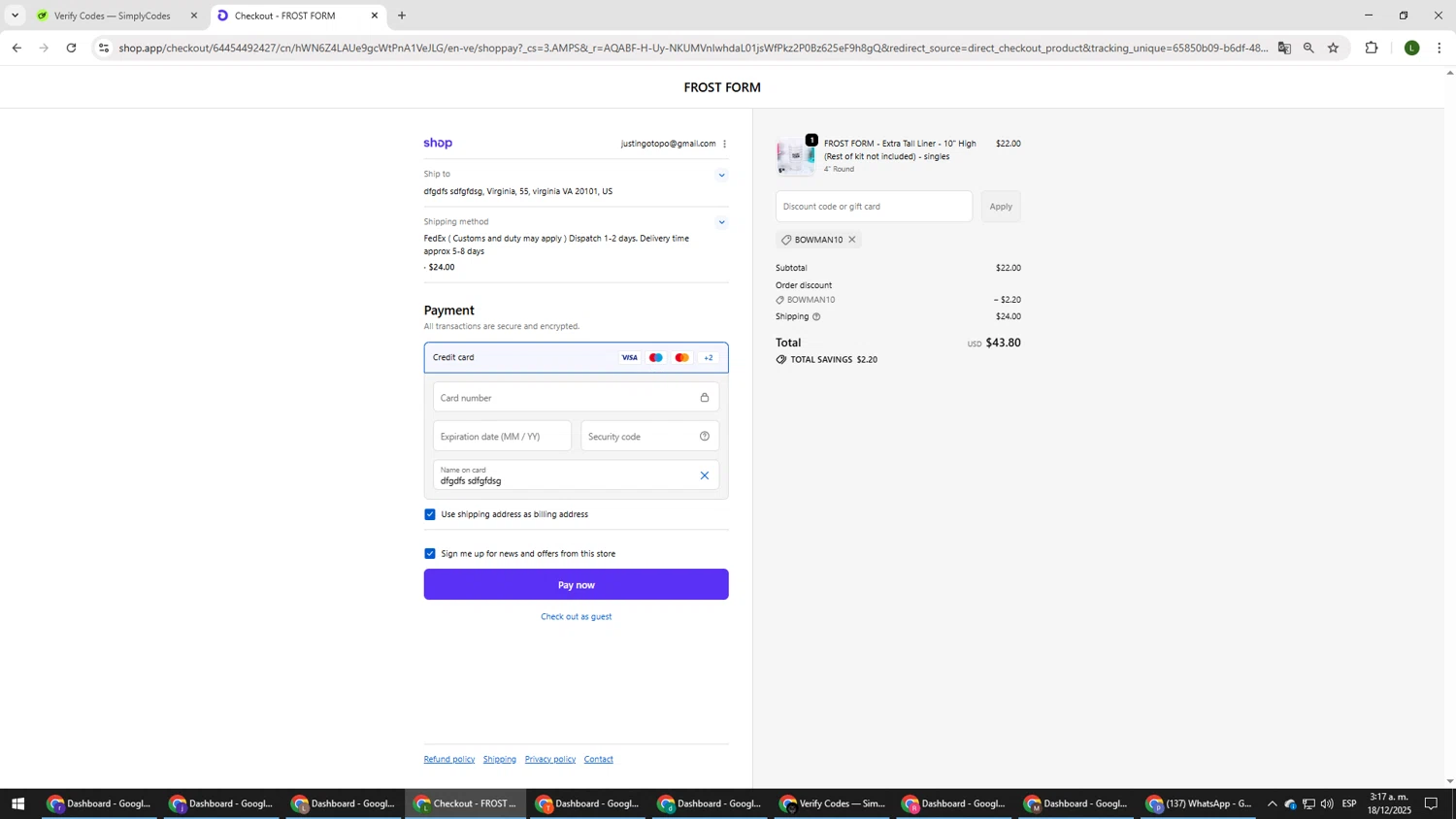Click the Visa card icon

click(630, 358)
